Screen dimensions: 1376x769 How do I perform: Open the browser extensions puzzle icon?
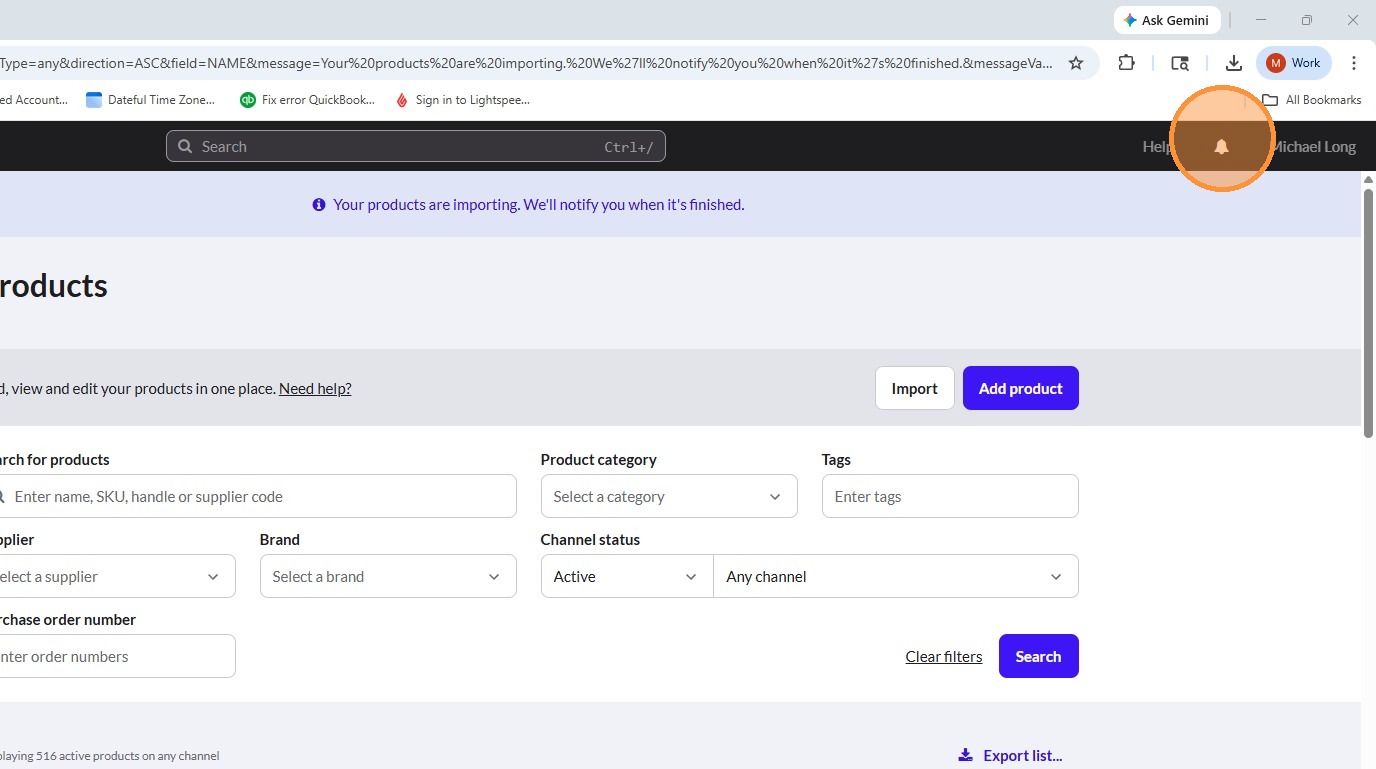(x=1127, y=63)
